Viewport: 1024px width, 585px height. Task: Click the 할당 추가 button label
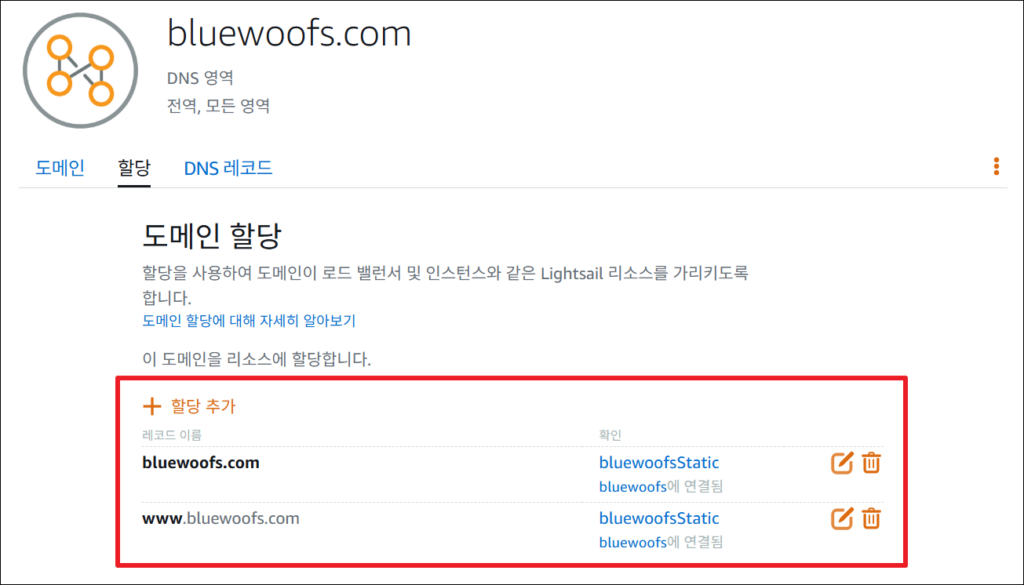click(x=203, y=406)
